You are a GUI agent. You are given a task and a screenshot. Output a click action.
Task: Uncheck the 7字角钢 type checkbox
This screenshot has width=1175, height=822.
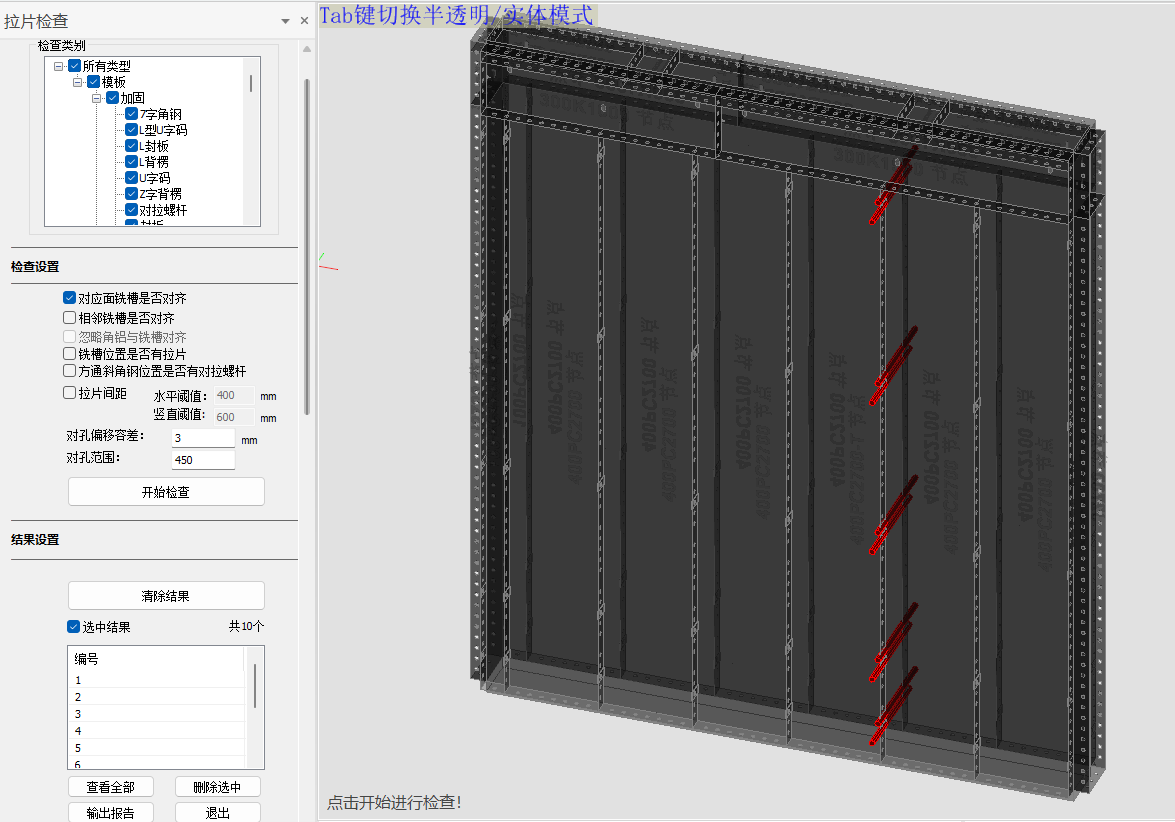[x=131, y=114]
